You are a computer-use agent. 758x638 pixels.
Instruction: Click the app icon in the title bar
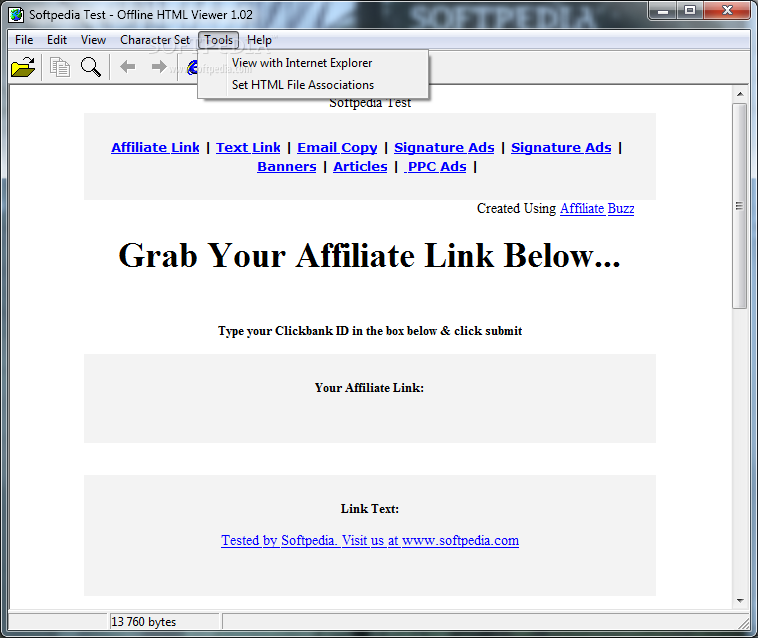[16, 14]
